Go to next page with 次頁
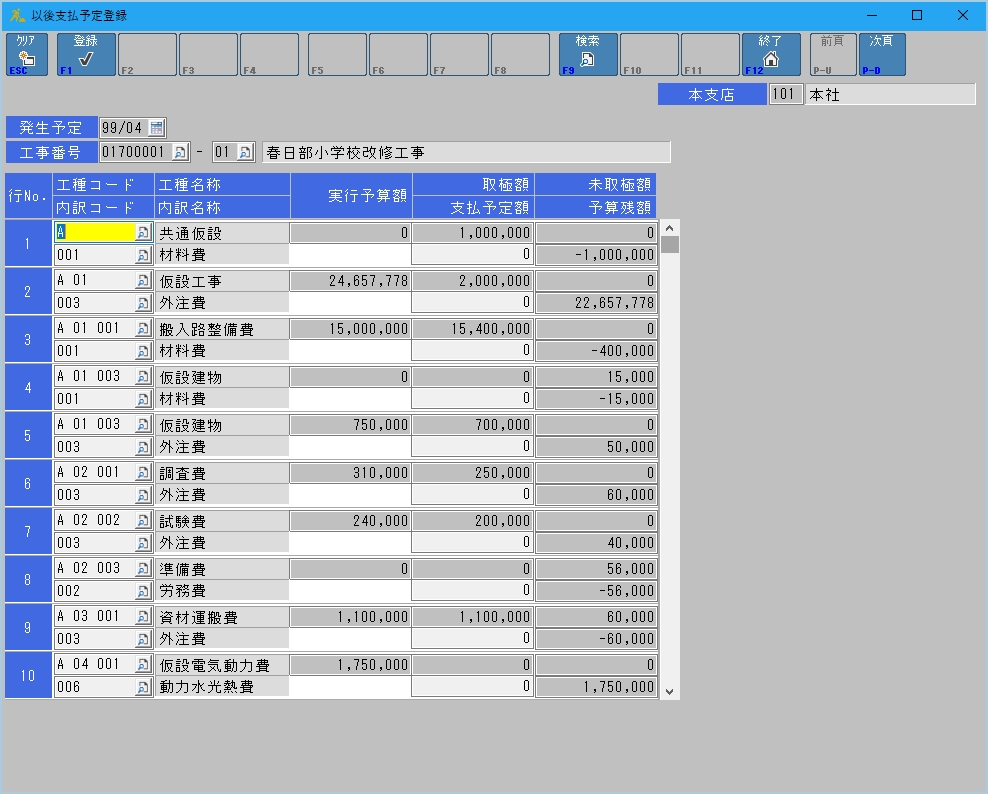This screenshot has height=794, width=988. coord(881,54)
